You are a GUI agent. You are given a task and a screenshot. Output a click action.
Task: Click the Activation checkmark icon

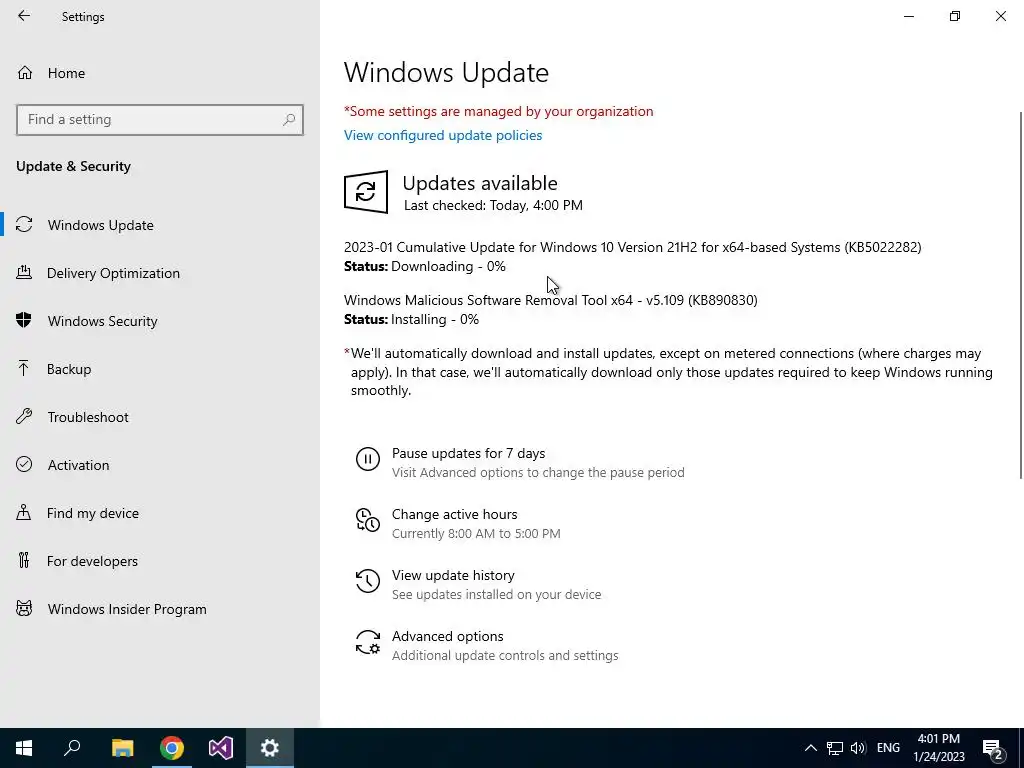click(x=24, y=464)
